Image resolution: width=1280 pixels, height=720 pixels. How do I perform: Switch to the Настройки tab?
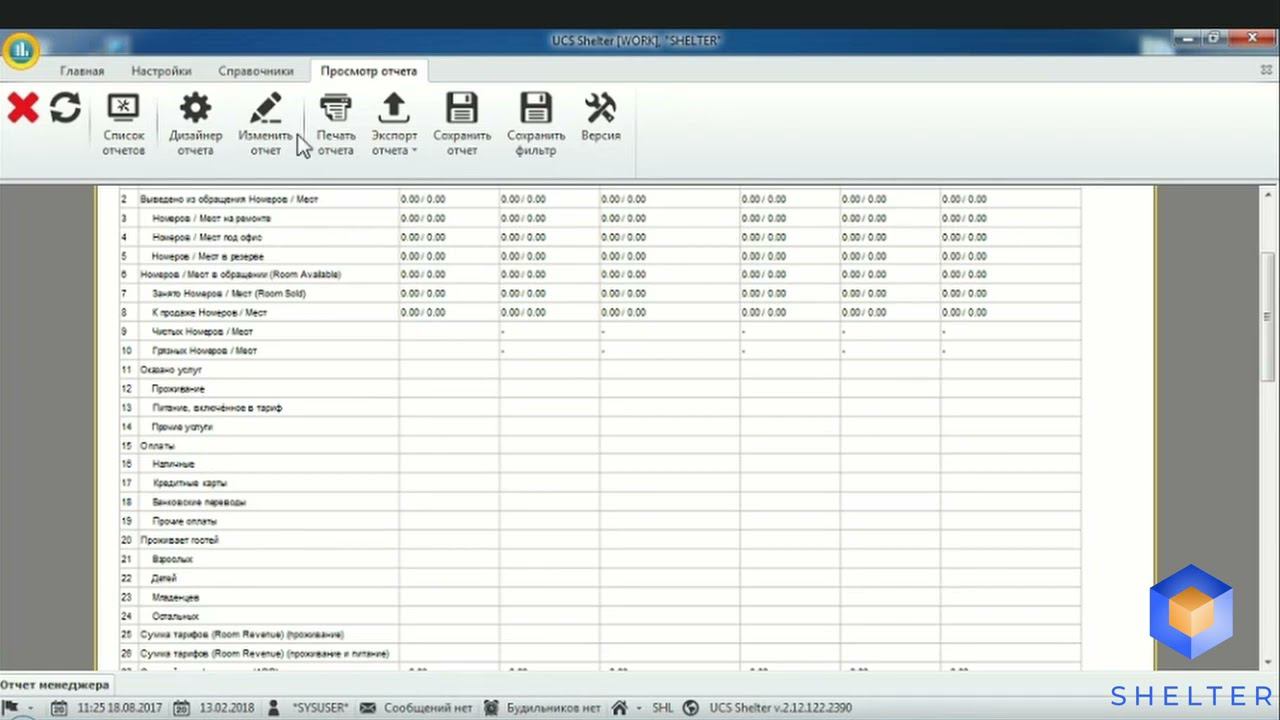tap(161, 71)
